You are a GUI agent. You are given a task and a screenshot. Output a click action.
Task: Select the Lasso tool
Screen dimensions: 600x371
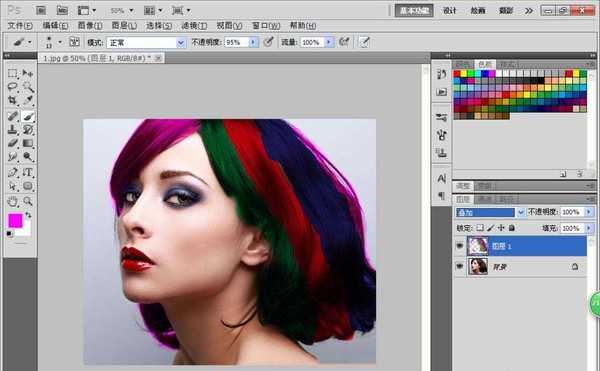pyautogui.click(x=13, y=86)
